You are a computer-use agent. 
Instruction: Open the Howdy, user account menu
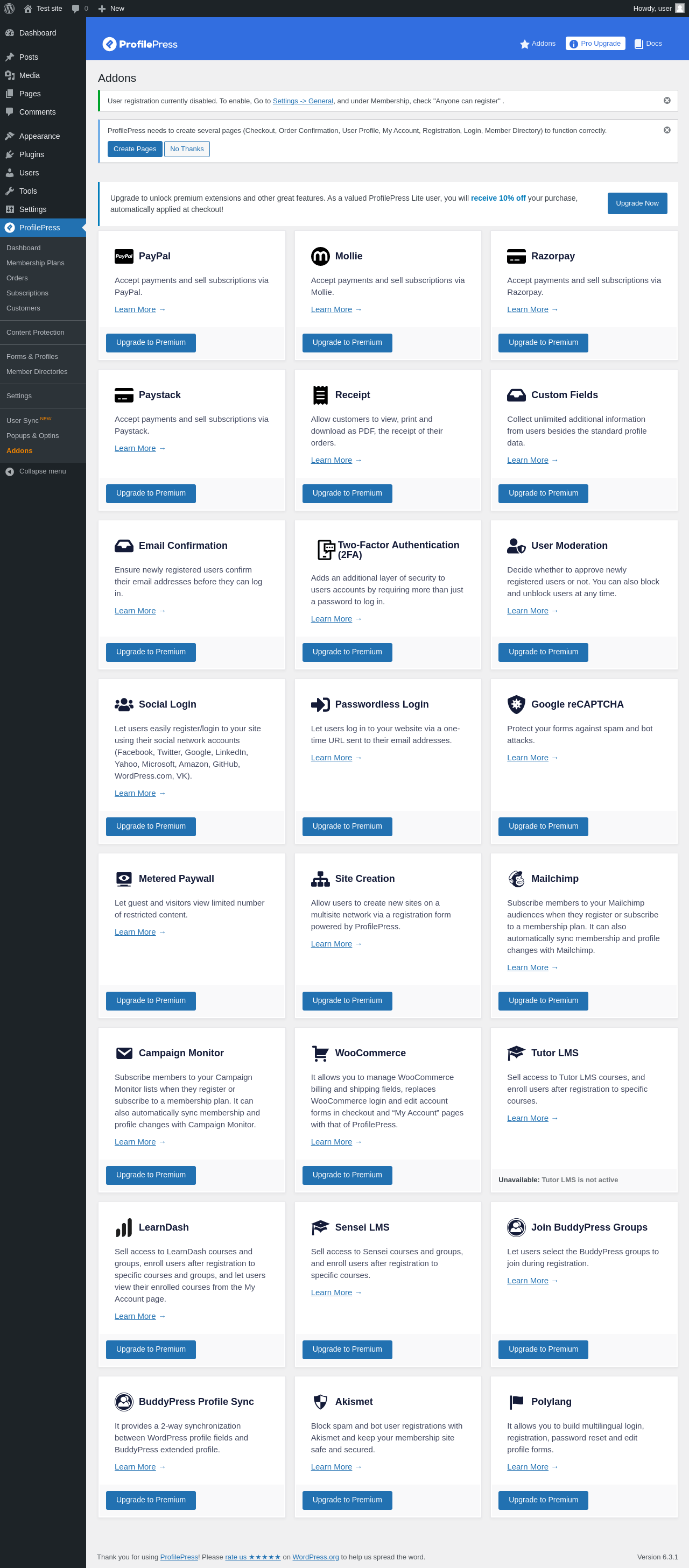658,9
